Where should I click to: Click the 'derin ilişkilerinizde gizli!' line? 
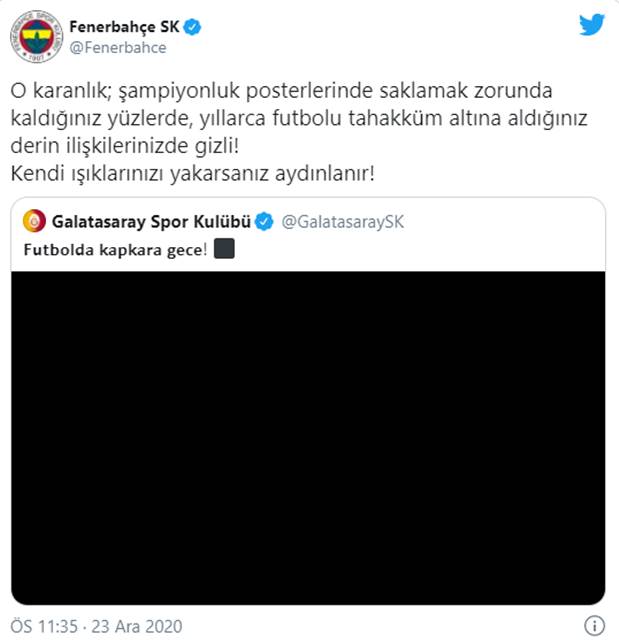click(x=125, y=146)
